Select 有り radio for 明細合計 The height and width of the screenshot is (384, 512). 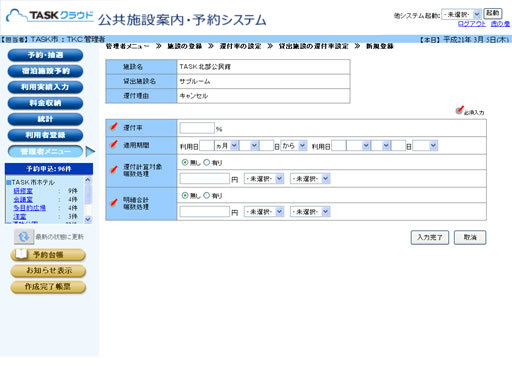click(x=207, y=195)
